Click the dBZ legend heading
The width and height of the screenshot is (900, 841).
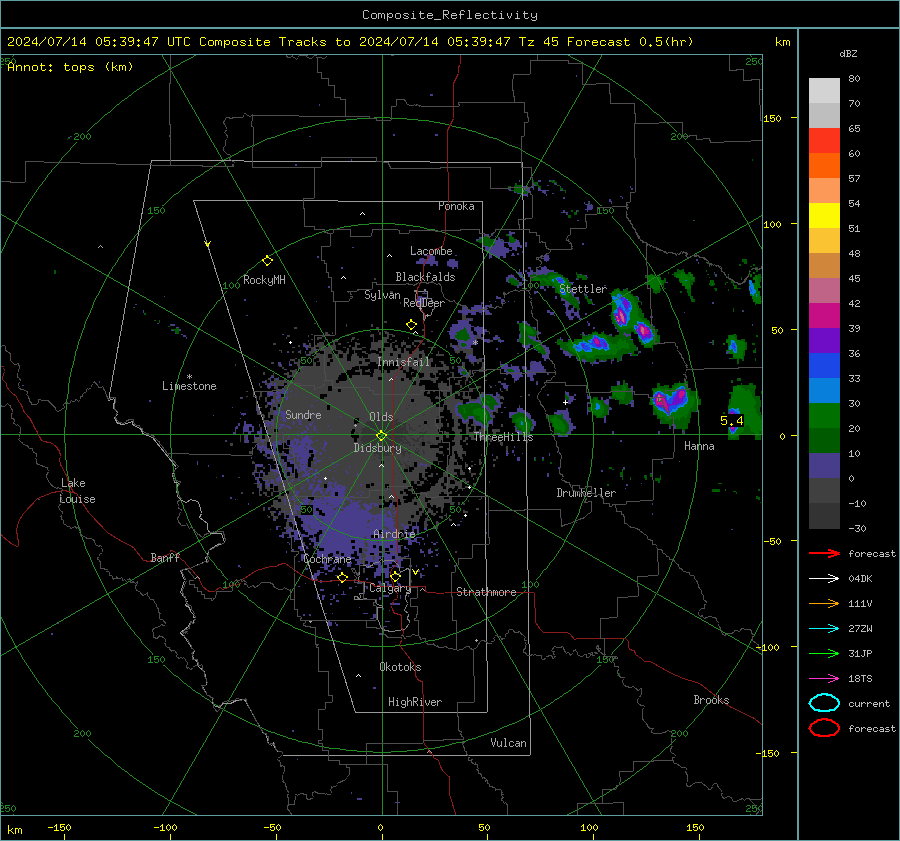click(848, 54)
